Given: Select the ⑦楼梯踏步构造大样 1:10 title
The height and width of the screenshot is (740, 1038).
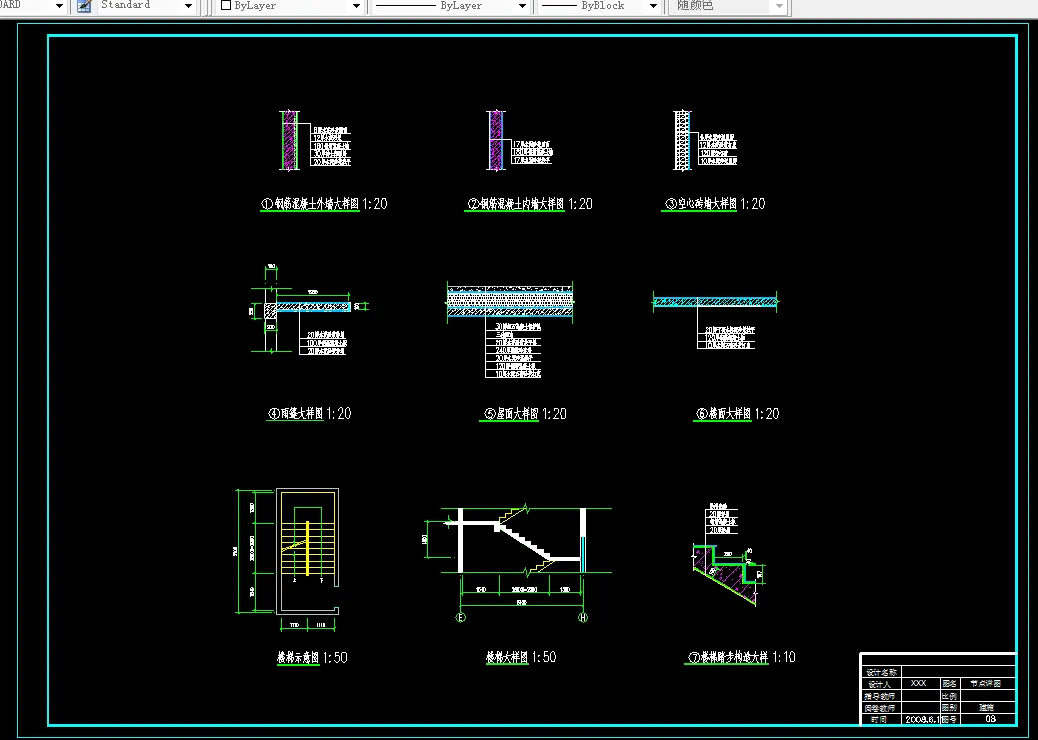Looking at the screenshot, I should [x=740, y=657].
